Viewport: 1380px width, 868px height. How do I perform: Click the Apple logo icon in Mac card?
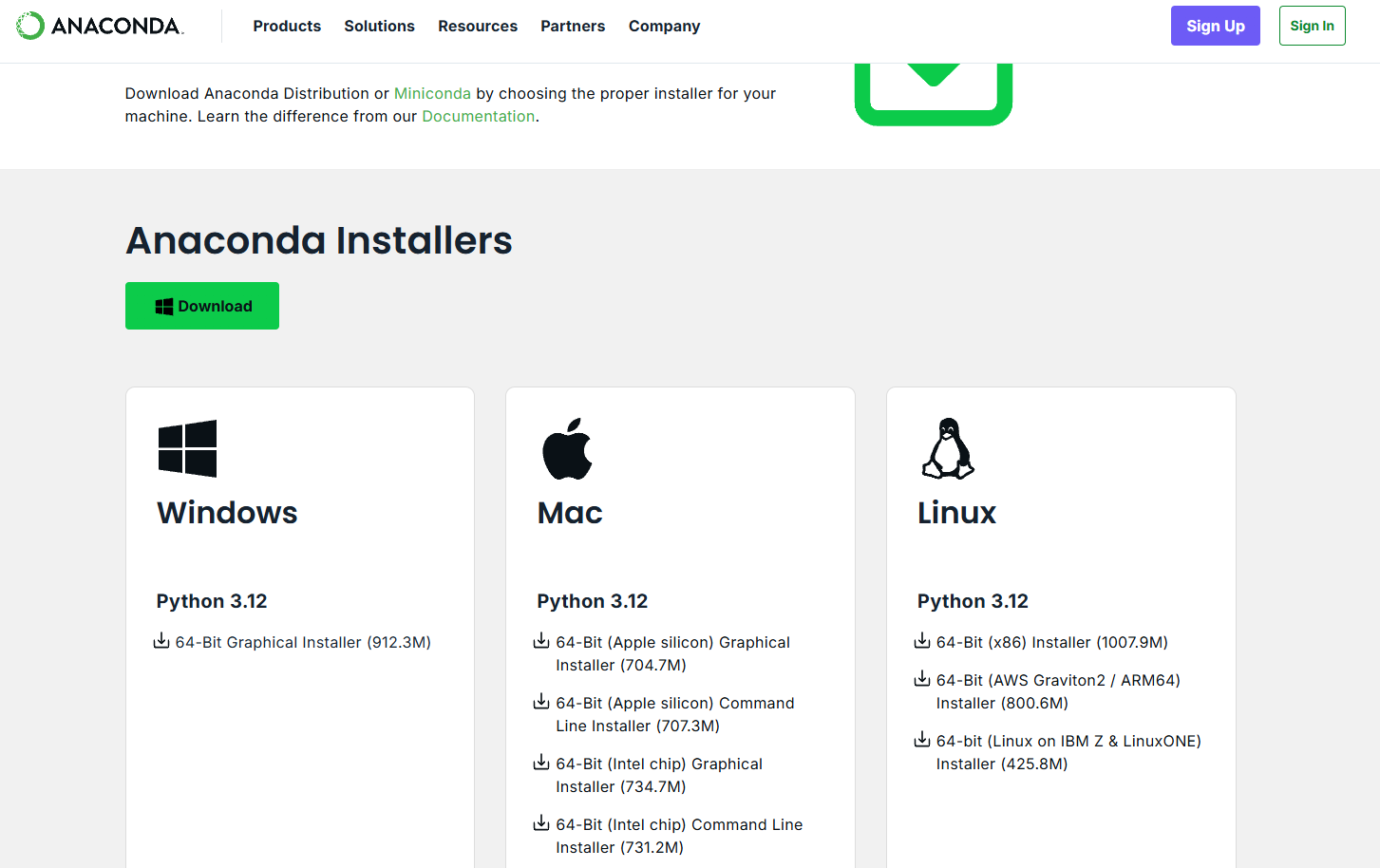coord(567,448)
